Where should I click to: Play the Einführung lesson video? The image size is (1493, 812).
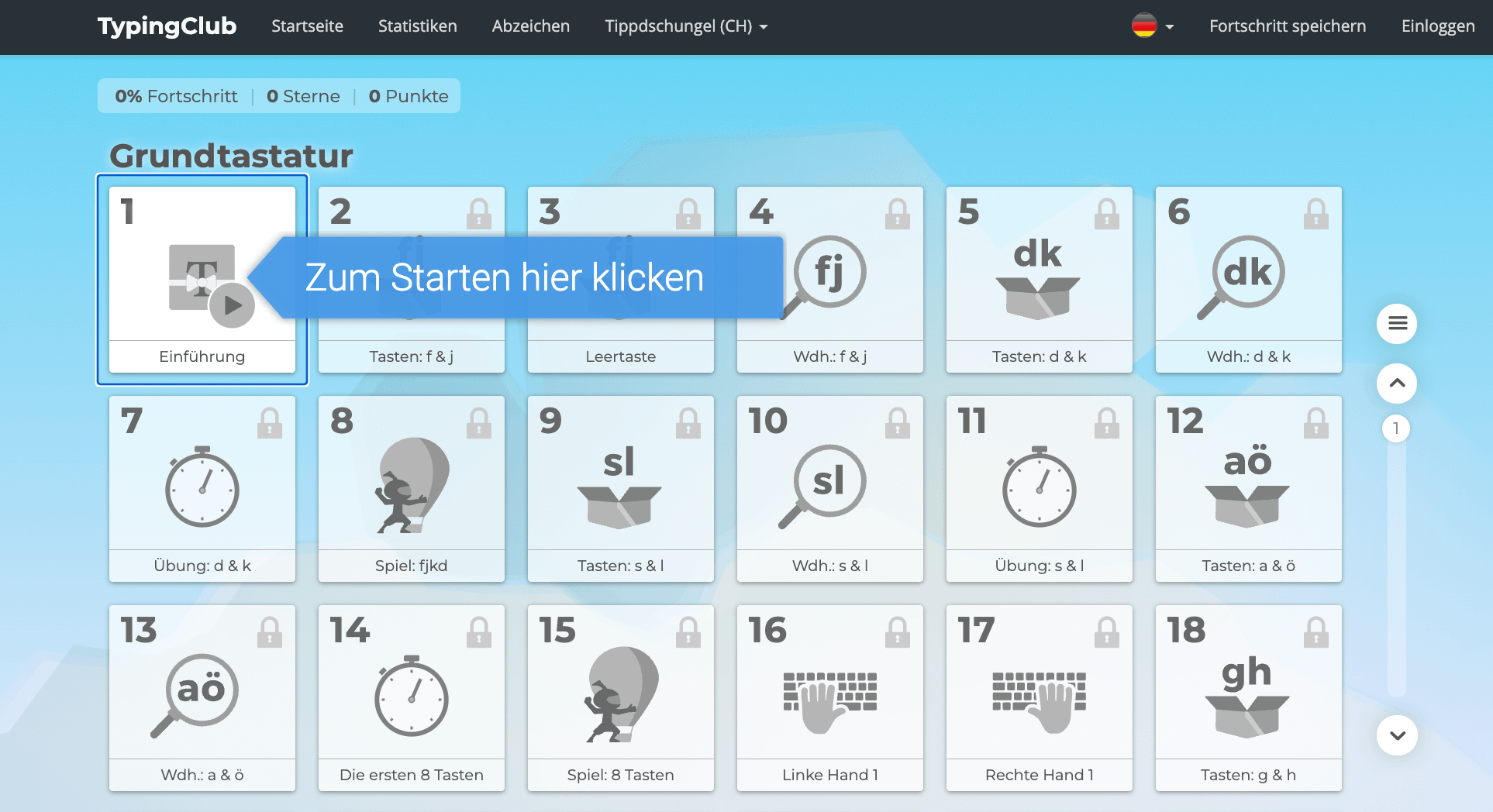pos(230,305)
